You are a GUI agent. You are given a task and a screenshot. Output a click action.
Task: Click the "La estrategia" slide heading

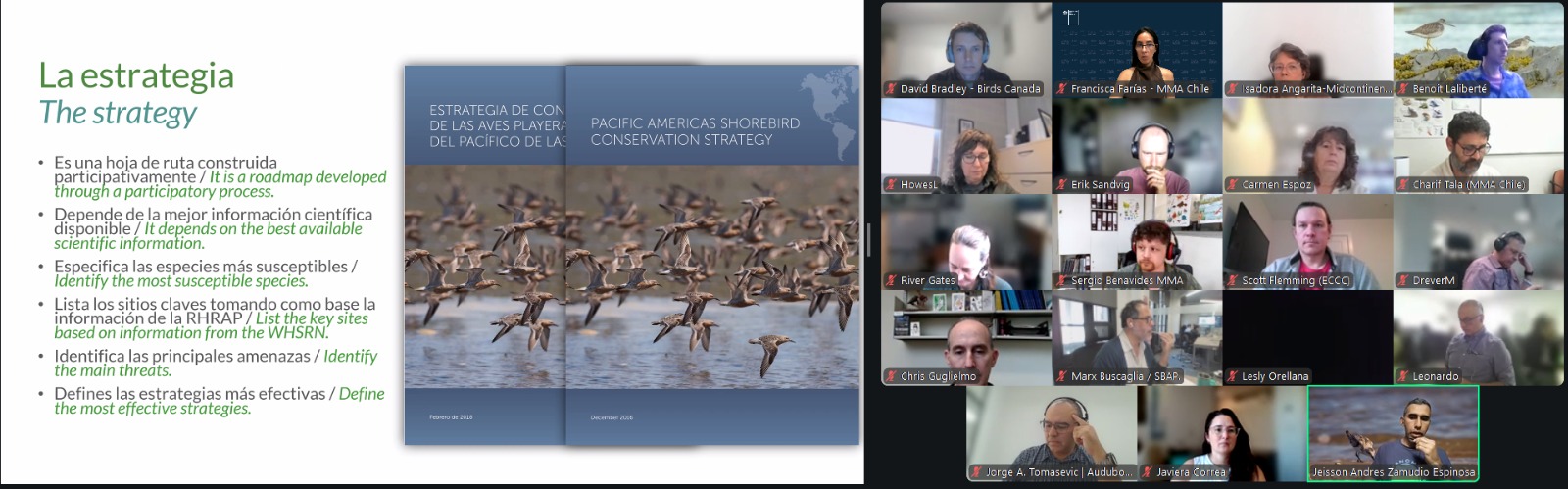point(136,75)
